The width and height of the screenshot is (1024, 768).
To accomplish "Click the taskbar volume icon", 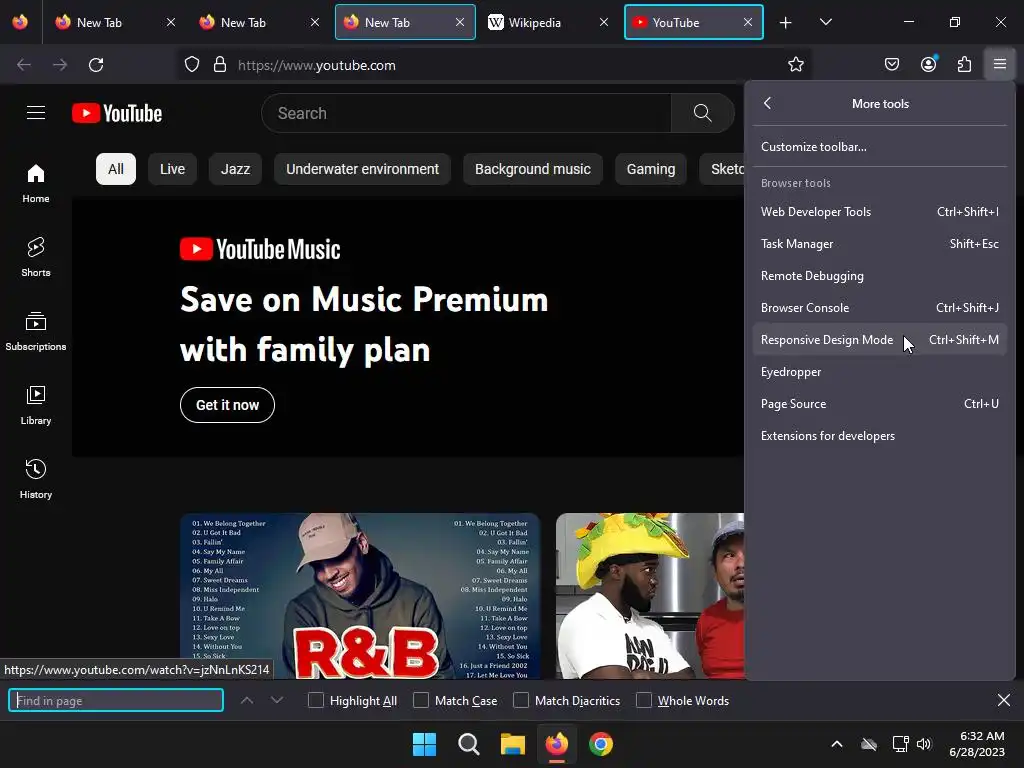I will point(924,744).
